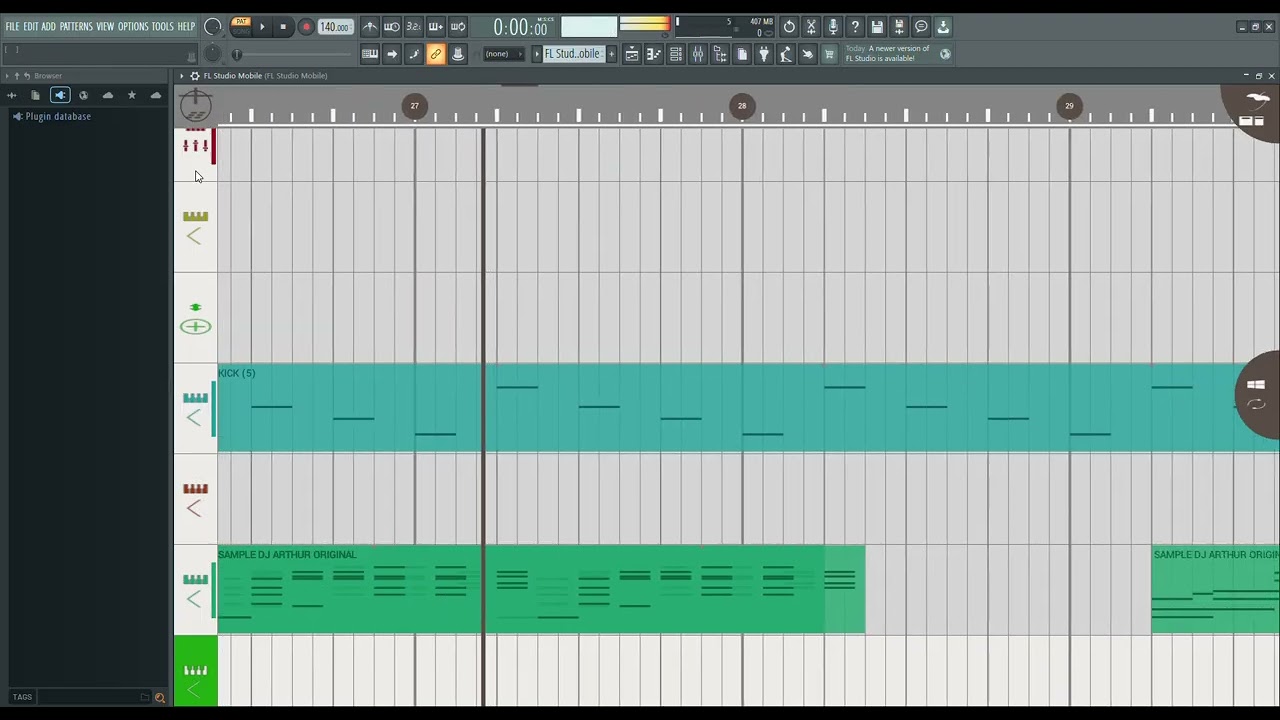Stop playback with the stop button

click(x=283, y=27)
